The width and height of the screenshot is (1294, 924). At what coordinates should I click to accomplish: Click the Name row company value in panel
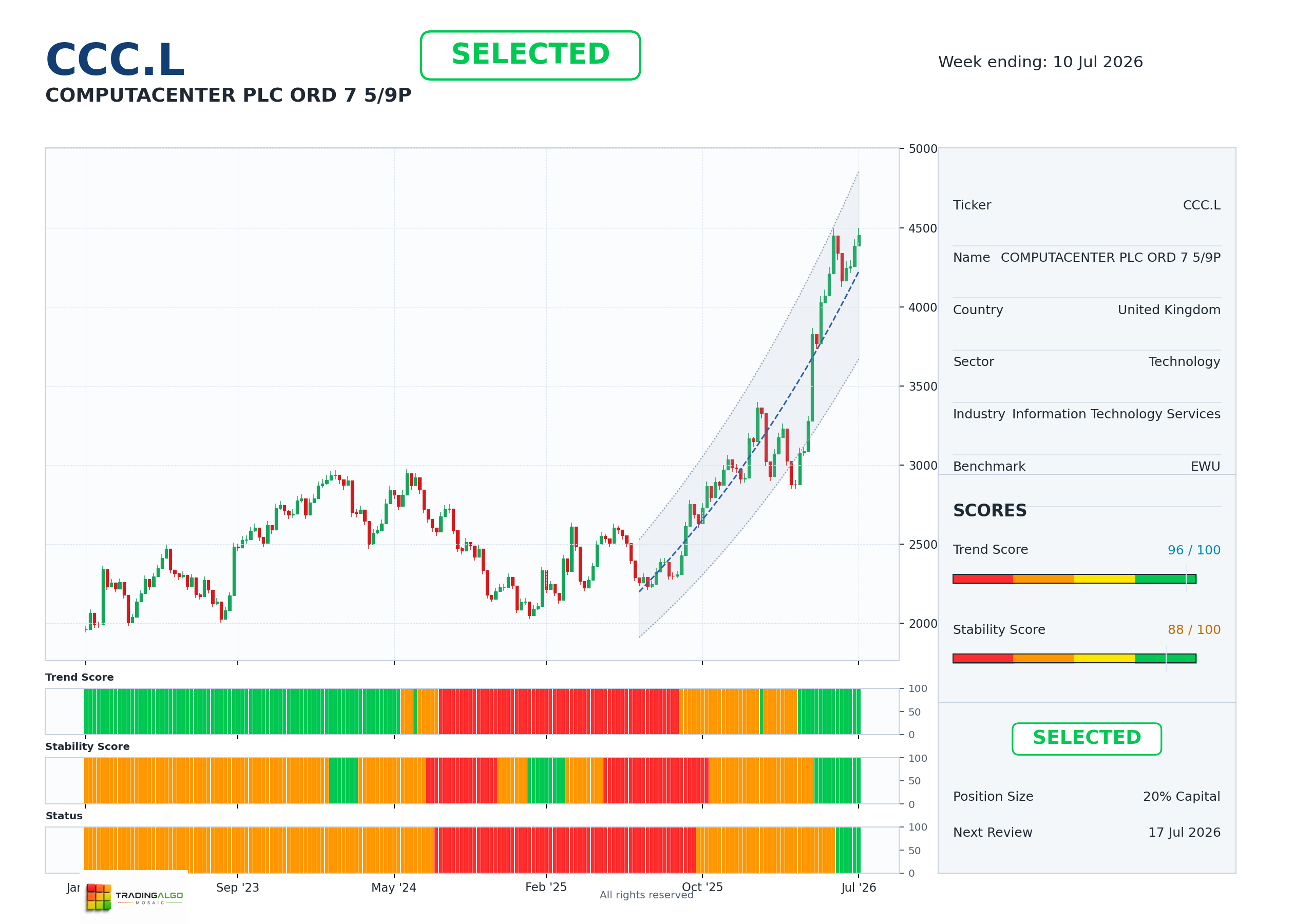(x=1110, y=258)
